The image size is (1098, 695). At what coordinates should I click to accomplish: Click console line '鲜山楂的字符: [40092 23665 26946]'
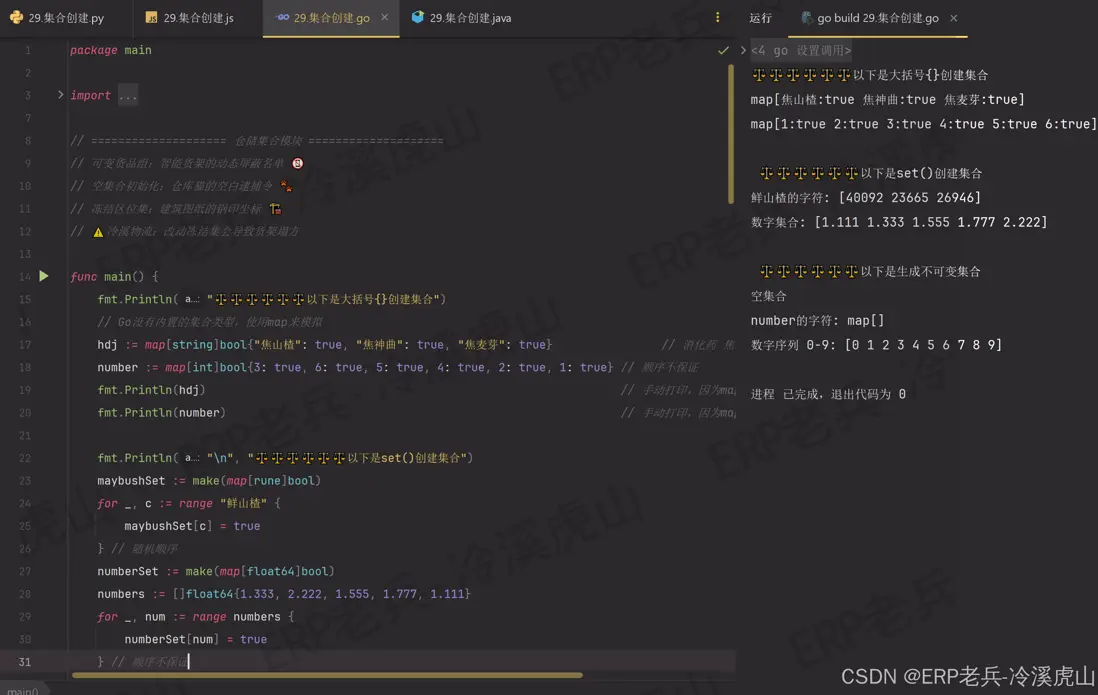point(866,198)
